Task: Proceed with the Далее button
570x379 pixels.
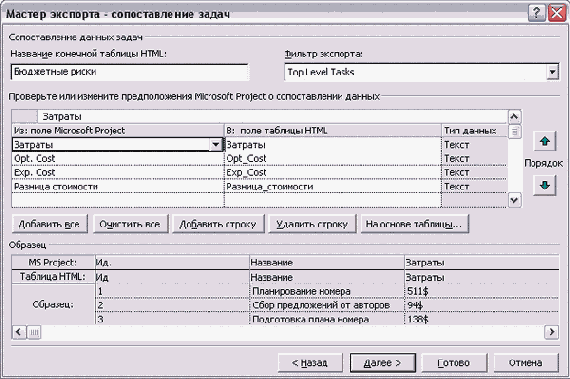Action: 382,363
